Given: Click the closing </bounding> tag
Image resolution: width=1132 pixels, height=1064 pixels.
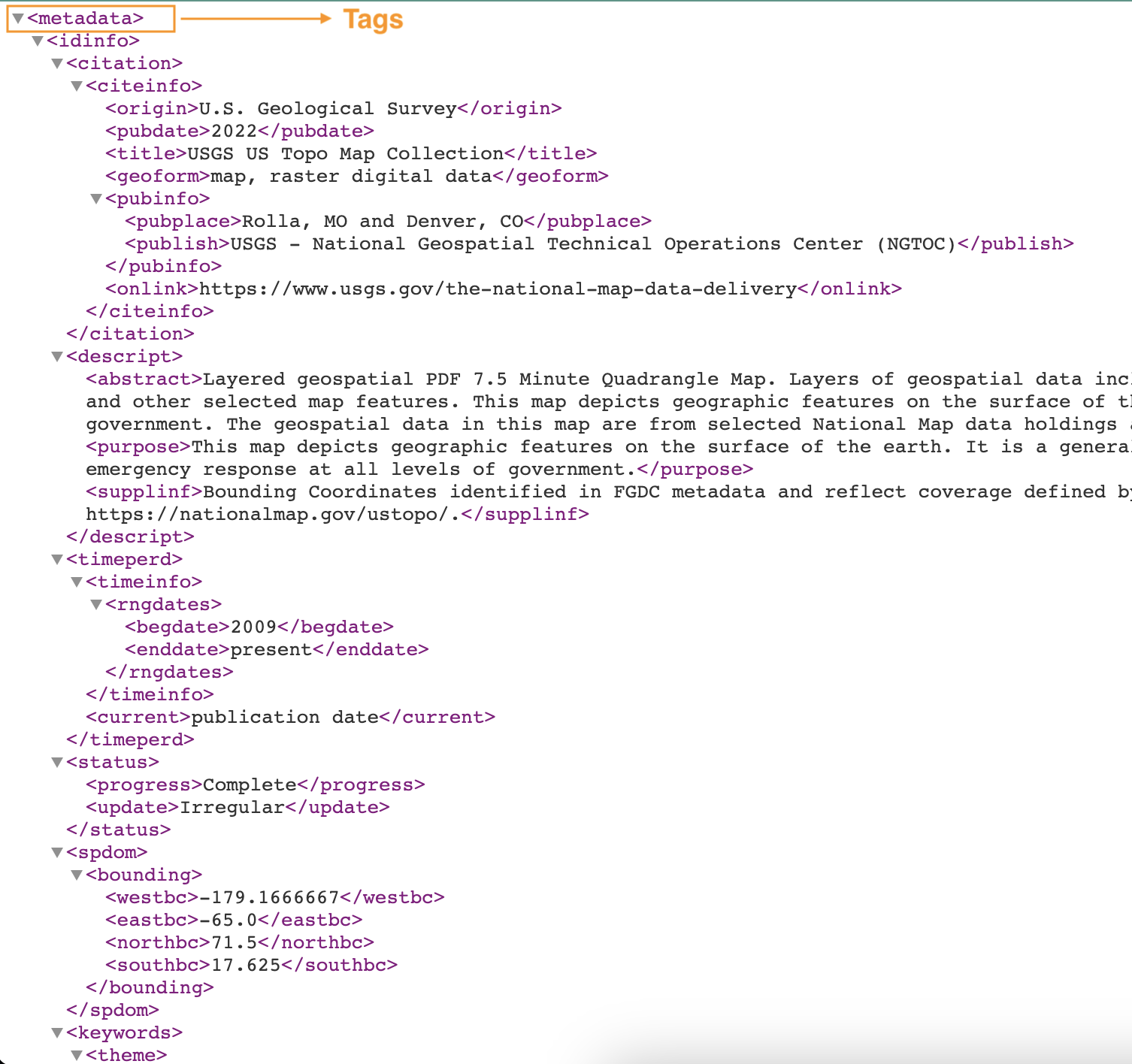Looking at the screenshot, I should [x=150, y=987].
